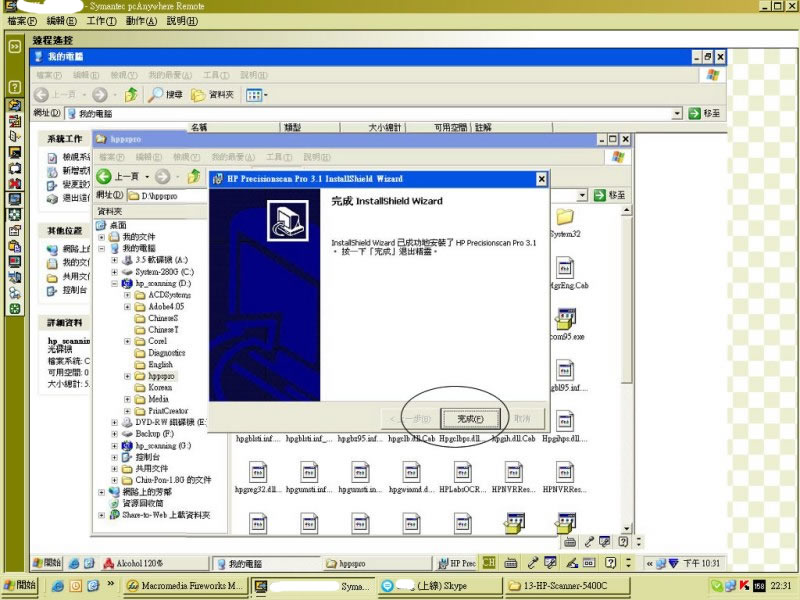This screenshot has width=800, height=600.
Task: Expand remote tray icons with « chevron
Action: [649, 563]
